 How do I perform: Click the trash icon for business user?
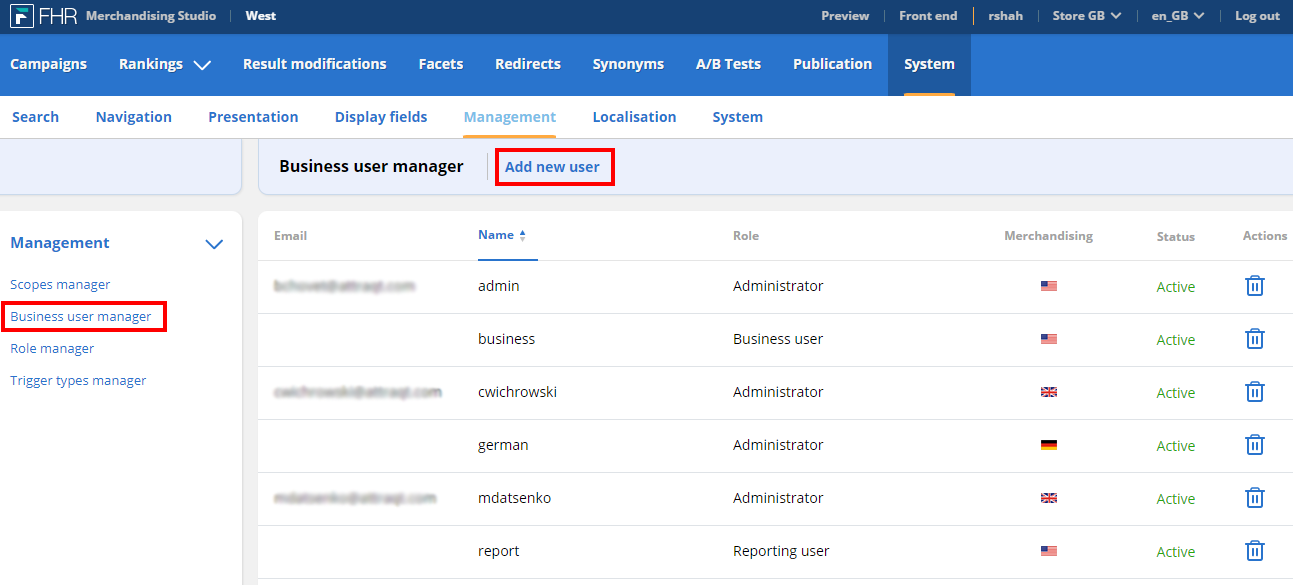[1255, 339]
